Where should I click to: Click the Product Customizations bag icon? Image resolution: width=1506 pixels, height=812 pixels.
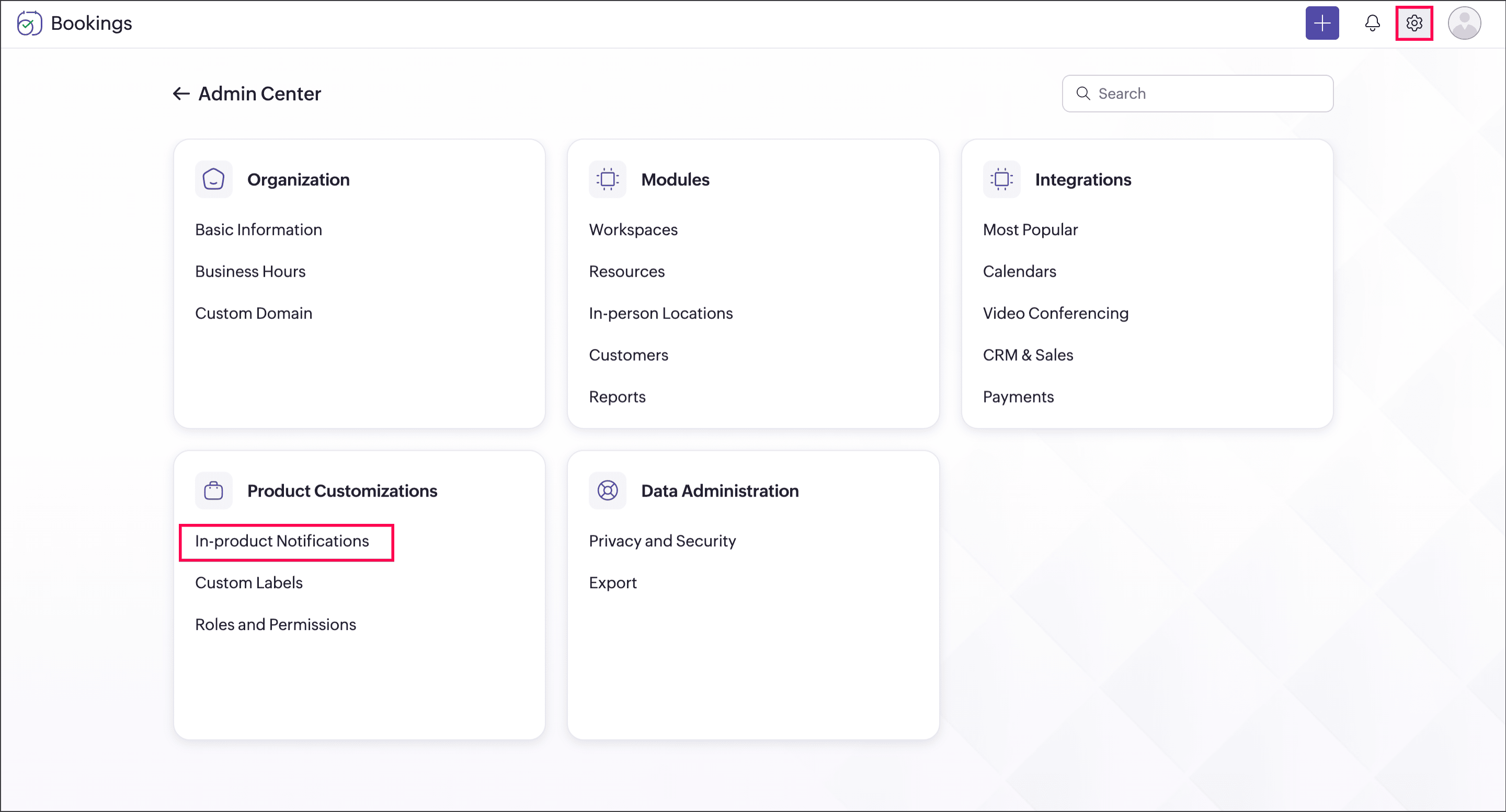tap(213, 490)
